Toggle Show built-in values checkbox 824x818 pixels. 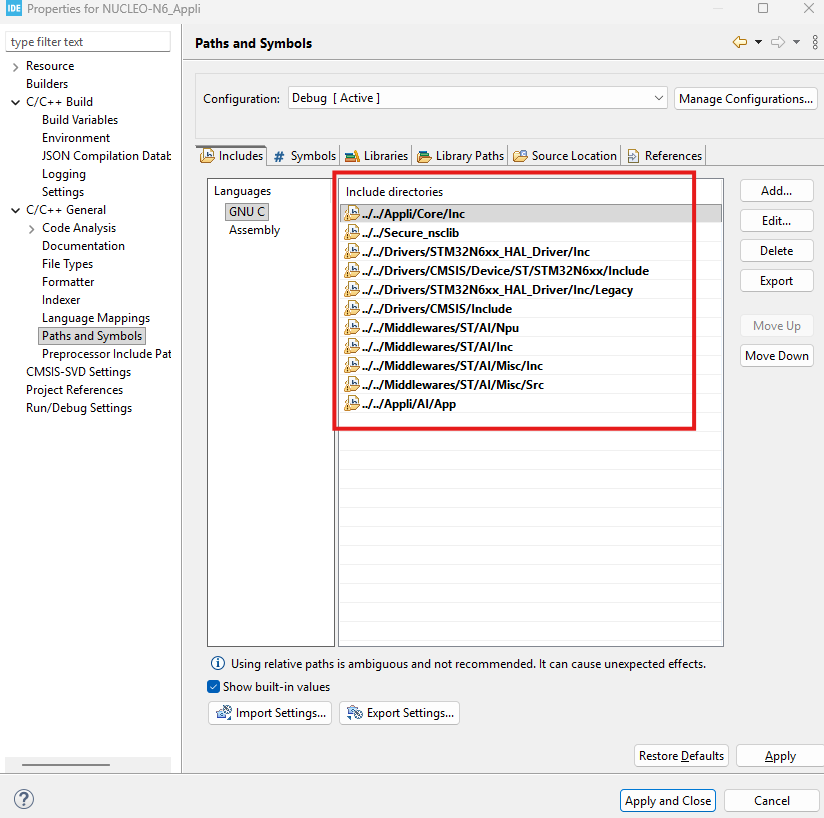[213, 687]
